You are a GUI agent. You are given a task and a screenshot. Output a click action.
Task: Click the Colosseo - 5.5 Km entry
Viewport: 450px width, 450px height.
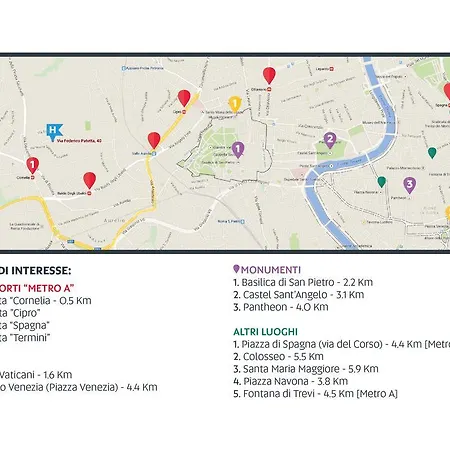click(x=278, y=356)
